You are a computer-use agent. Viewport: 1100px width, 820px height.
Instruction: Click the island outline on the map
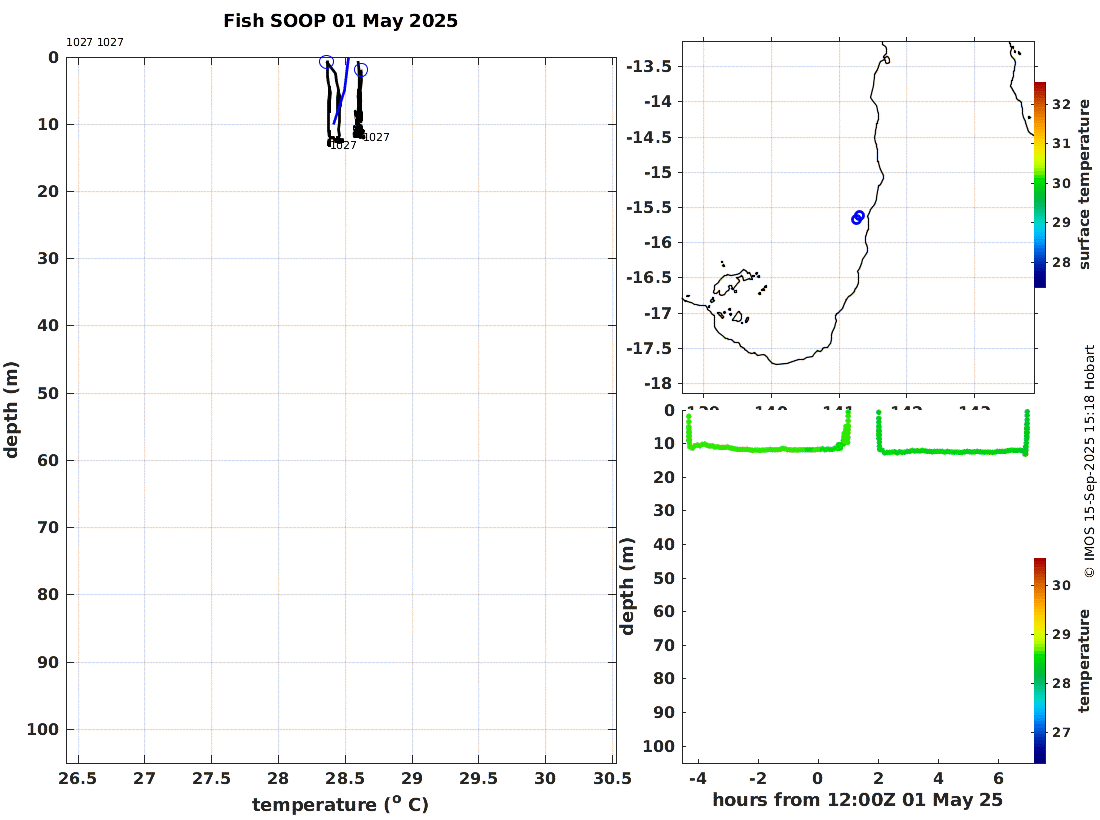[735, 282]
